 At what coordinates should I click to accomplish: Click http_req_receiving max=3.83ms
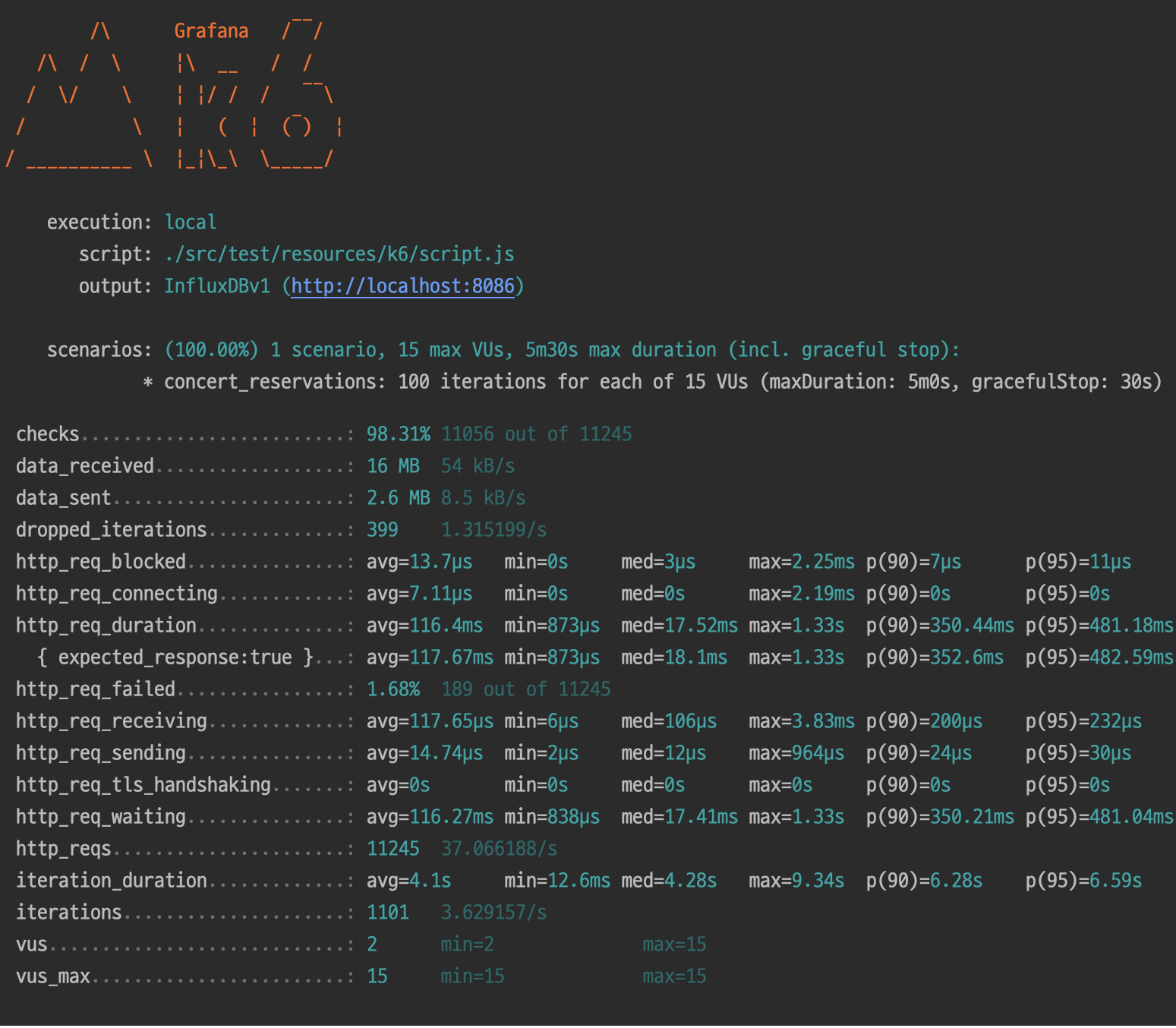[x=802, y=721]
